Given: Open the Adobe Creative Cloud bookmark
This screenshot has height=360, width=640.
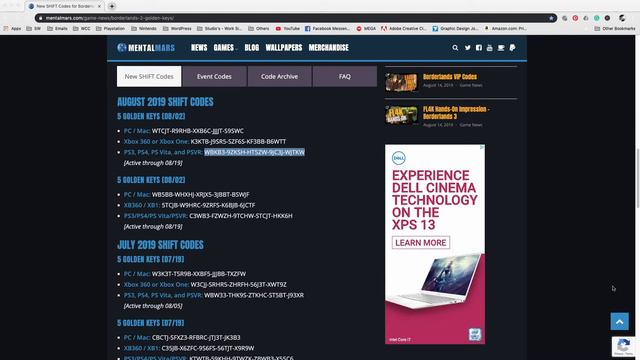Looking at the screenshot, I should click(403, 29).
